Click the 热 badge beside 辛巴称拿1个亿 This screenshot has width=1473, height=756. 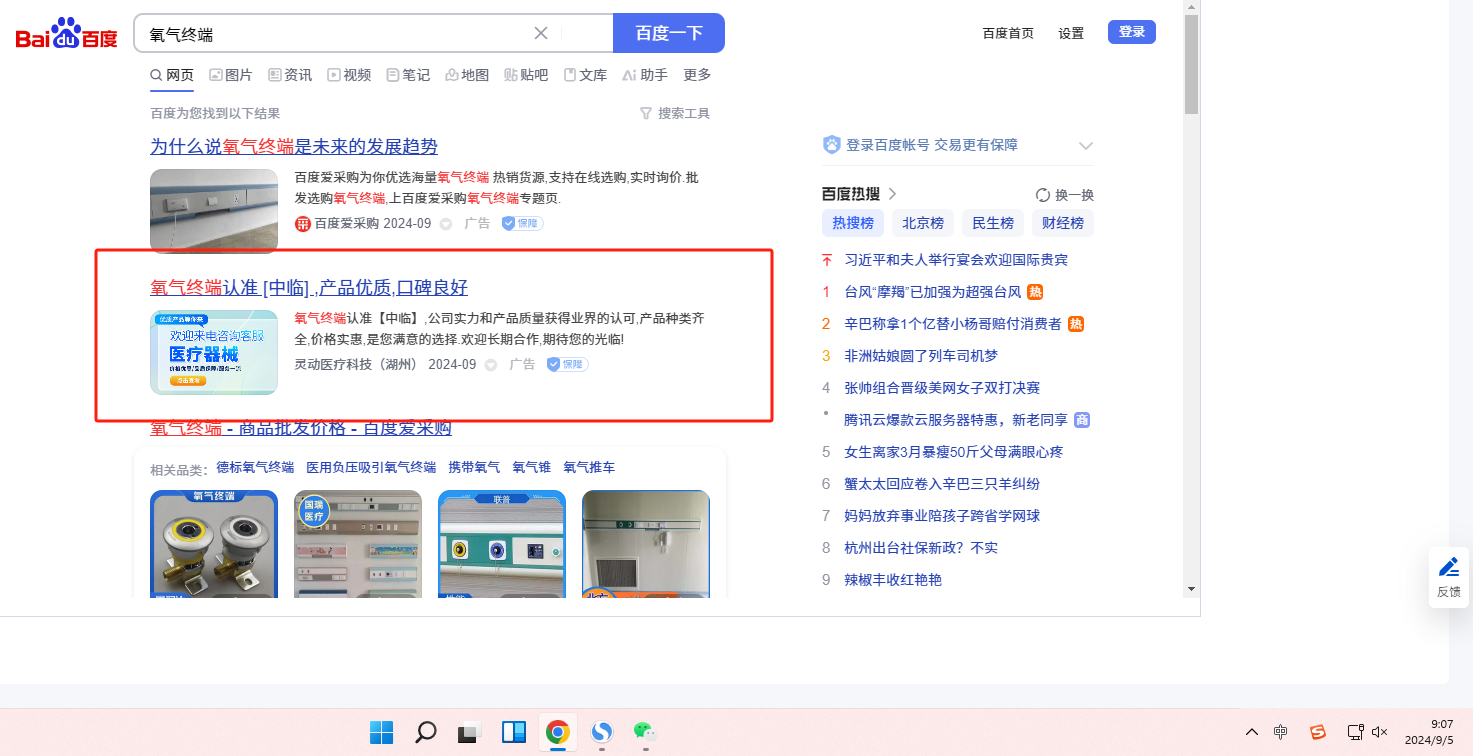(x=1076, y=324)
